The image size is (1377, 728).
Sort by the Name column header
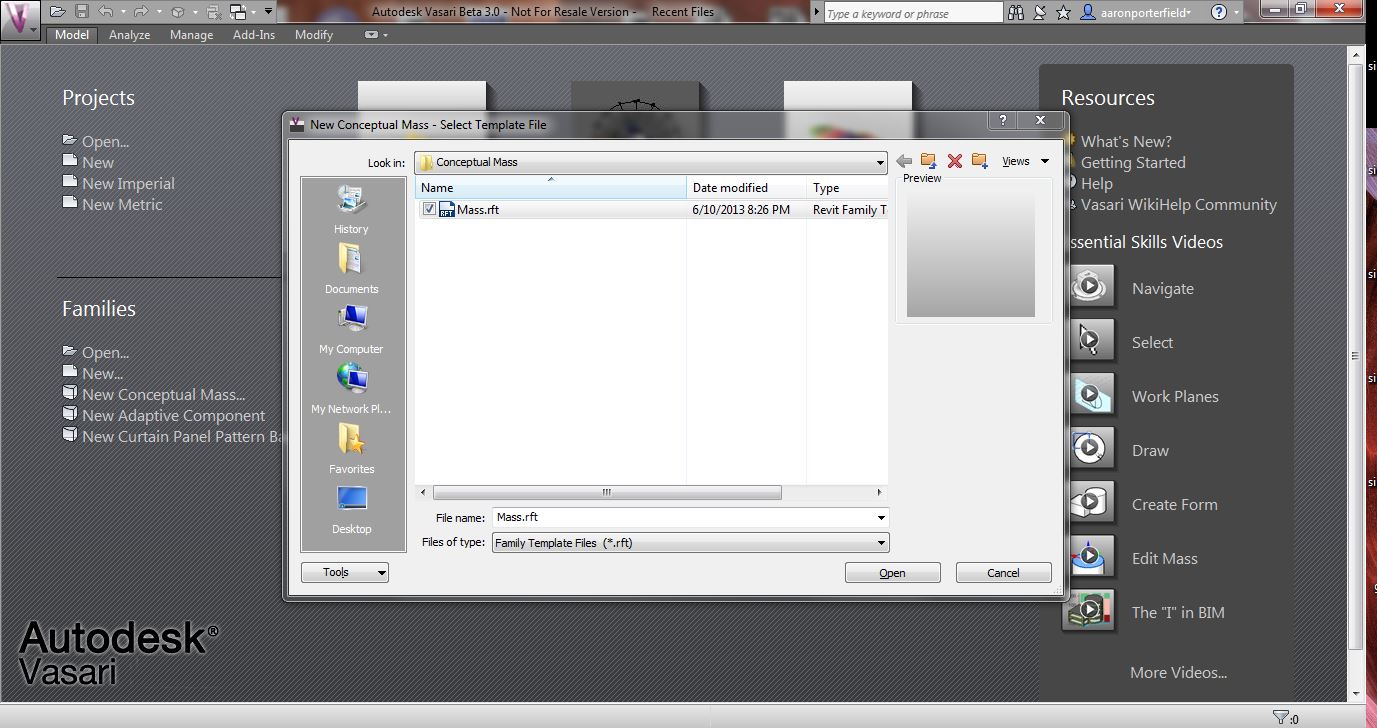551,188
